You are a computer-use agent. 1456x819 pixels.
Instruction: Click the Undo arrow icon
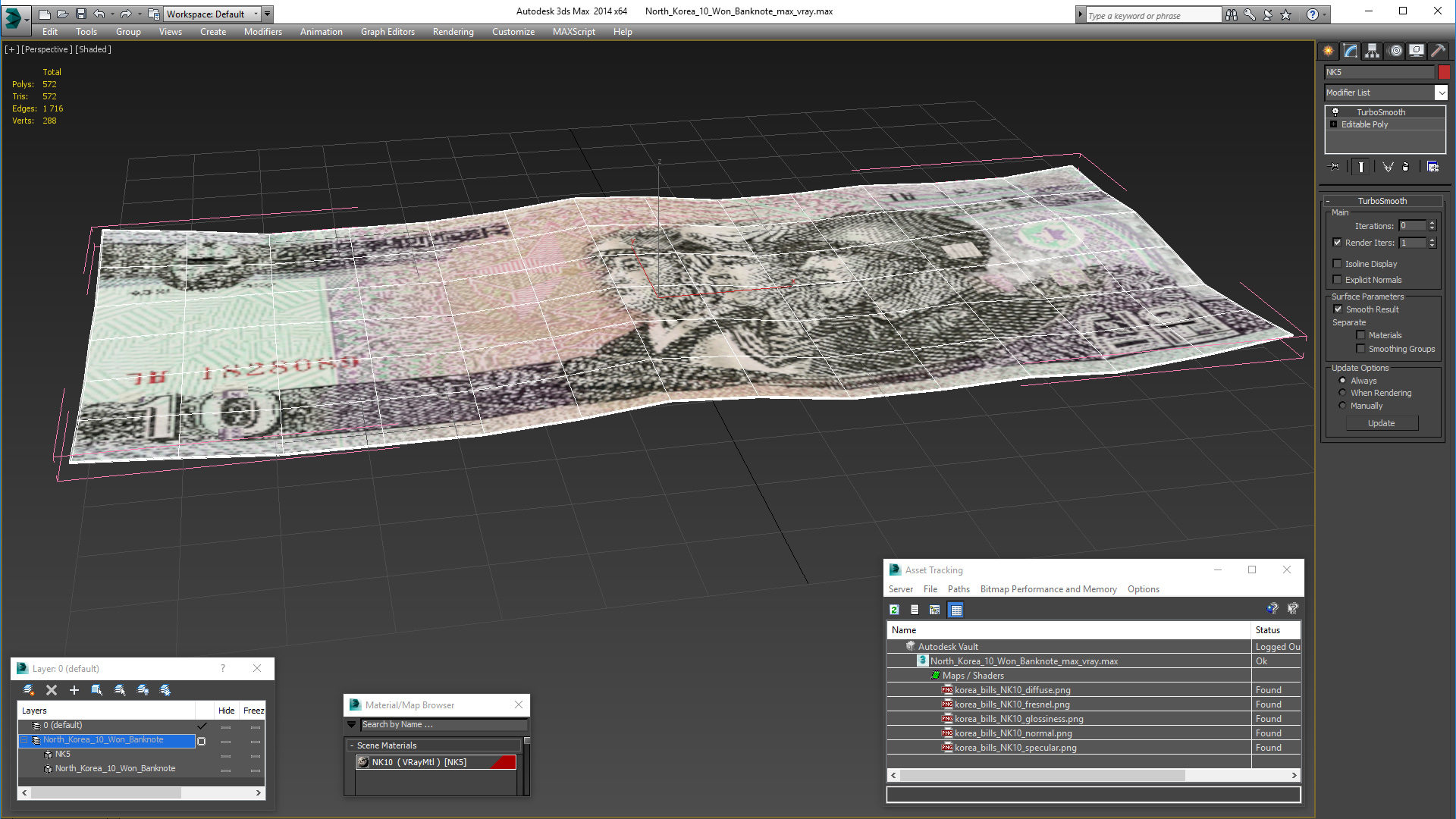tap(99, 14)
